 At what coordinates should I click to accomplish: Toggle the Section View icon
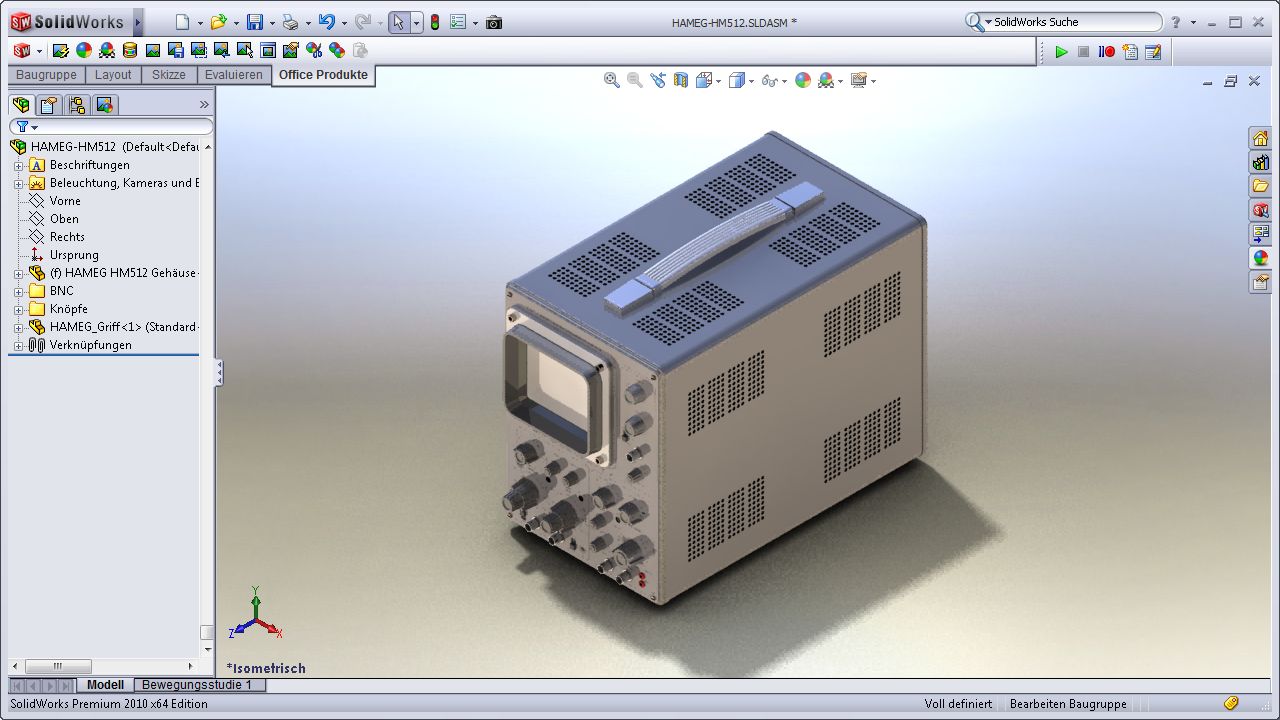pos(681,80)
